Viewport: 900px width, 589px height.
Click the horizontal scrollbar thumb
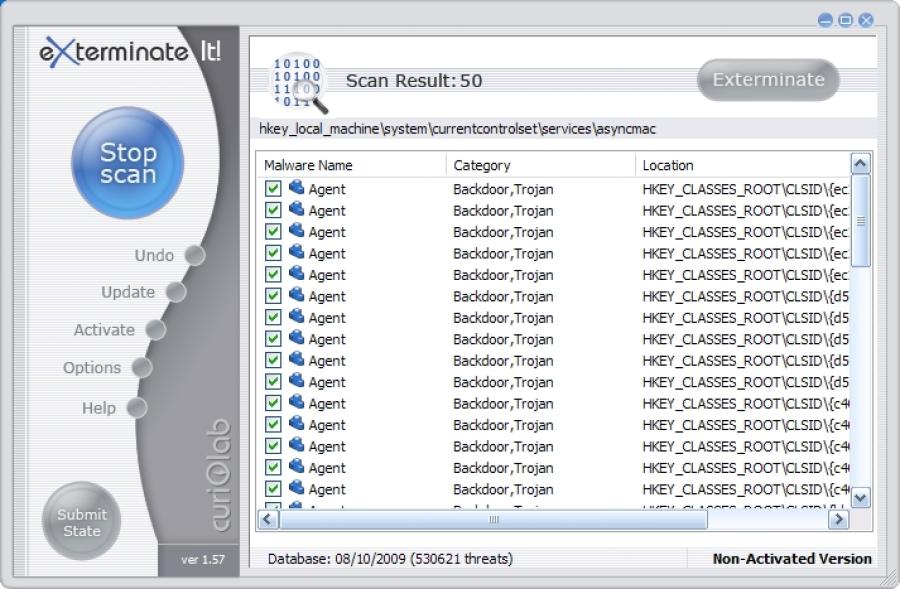coord(493,520)
